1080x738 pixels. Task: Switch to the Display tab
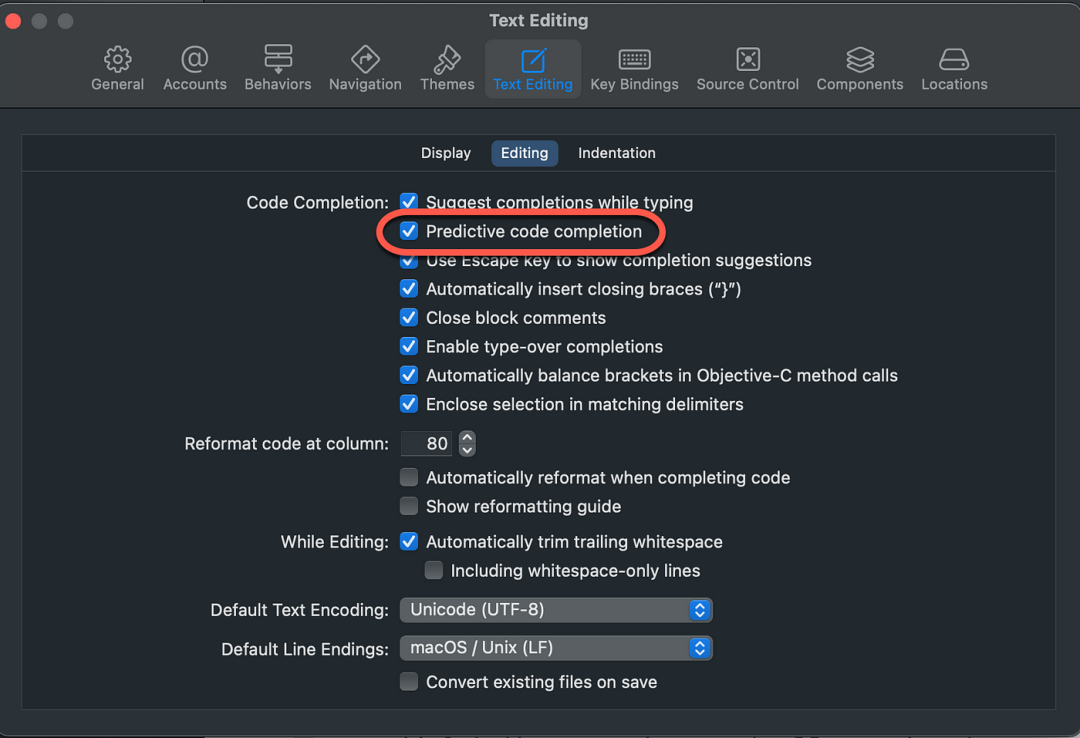point(445,153)
